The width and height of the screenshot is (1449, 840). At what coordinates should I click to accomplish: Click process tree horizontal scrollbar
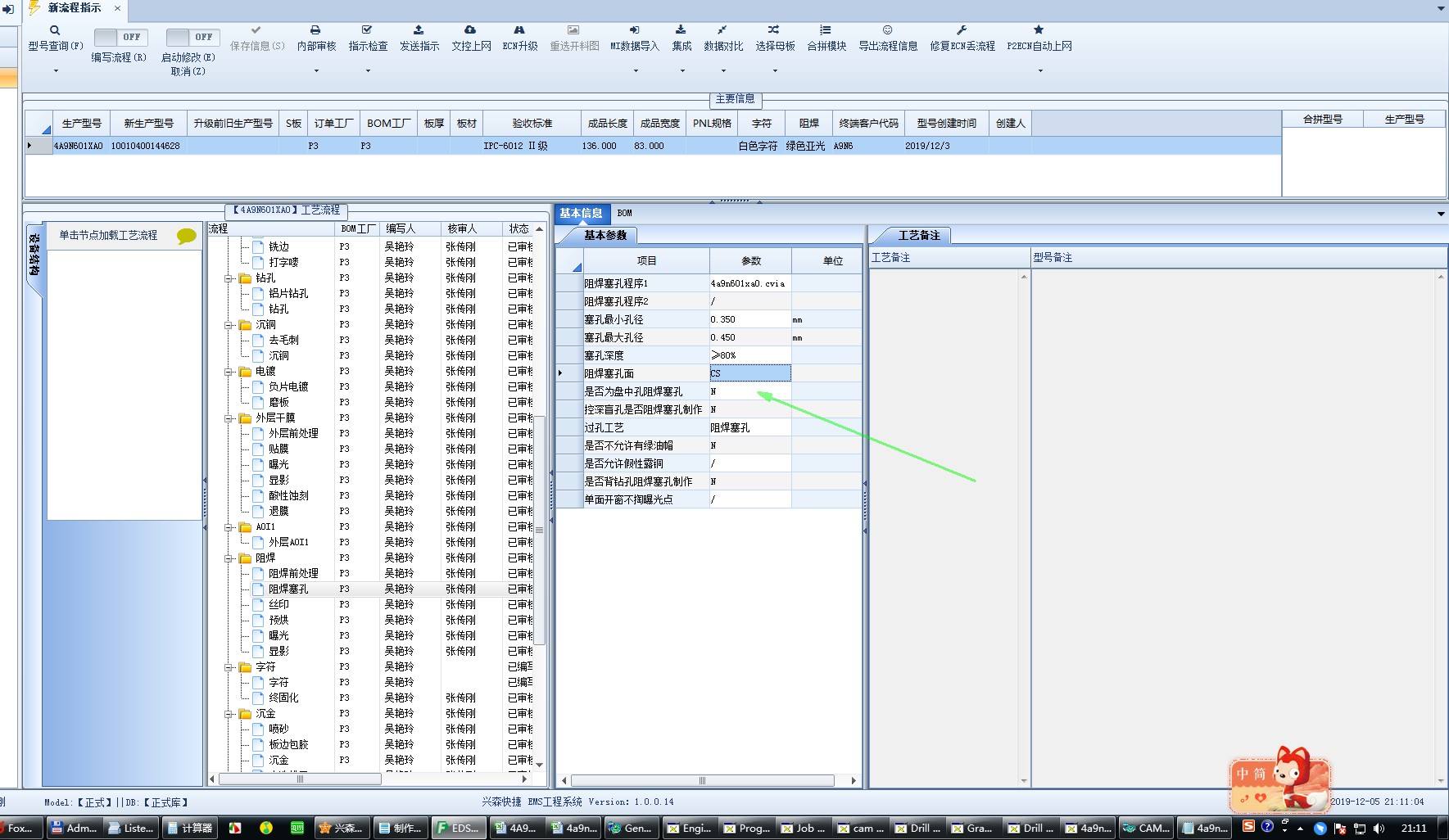pos(300,779)
